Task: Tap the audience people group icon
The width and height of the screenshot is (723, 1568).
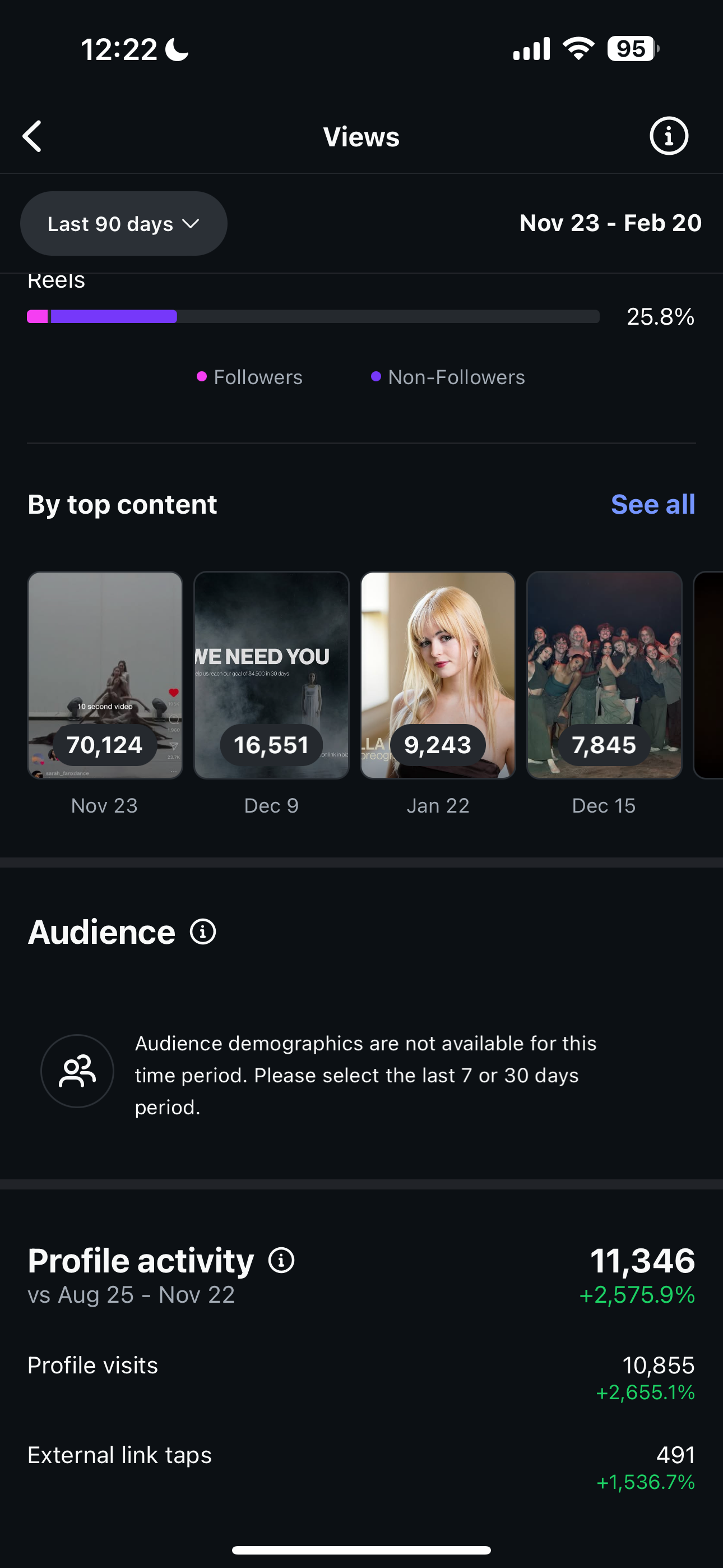Action: coord(77,1071)
